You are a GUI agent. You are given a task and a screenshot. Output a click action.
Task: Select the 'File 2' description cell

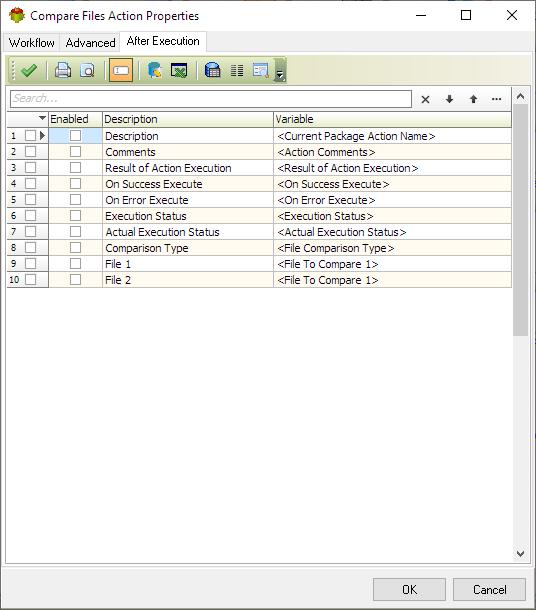click(188, 280)
